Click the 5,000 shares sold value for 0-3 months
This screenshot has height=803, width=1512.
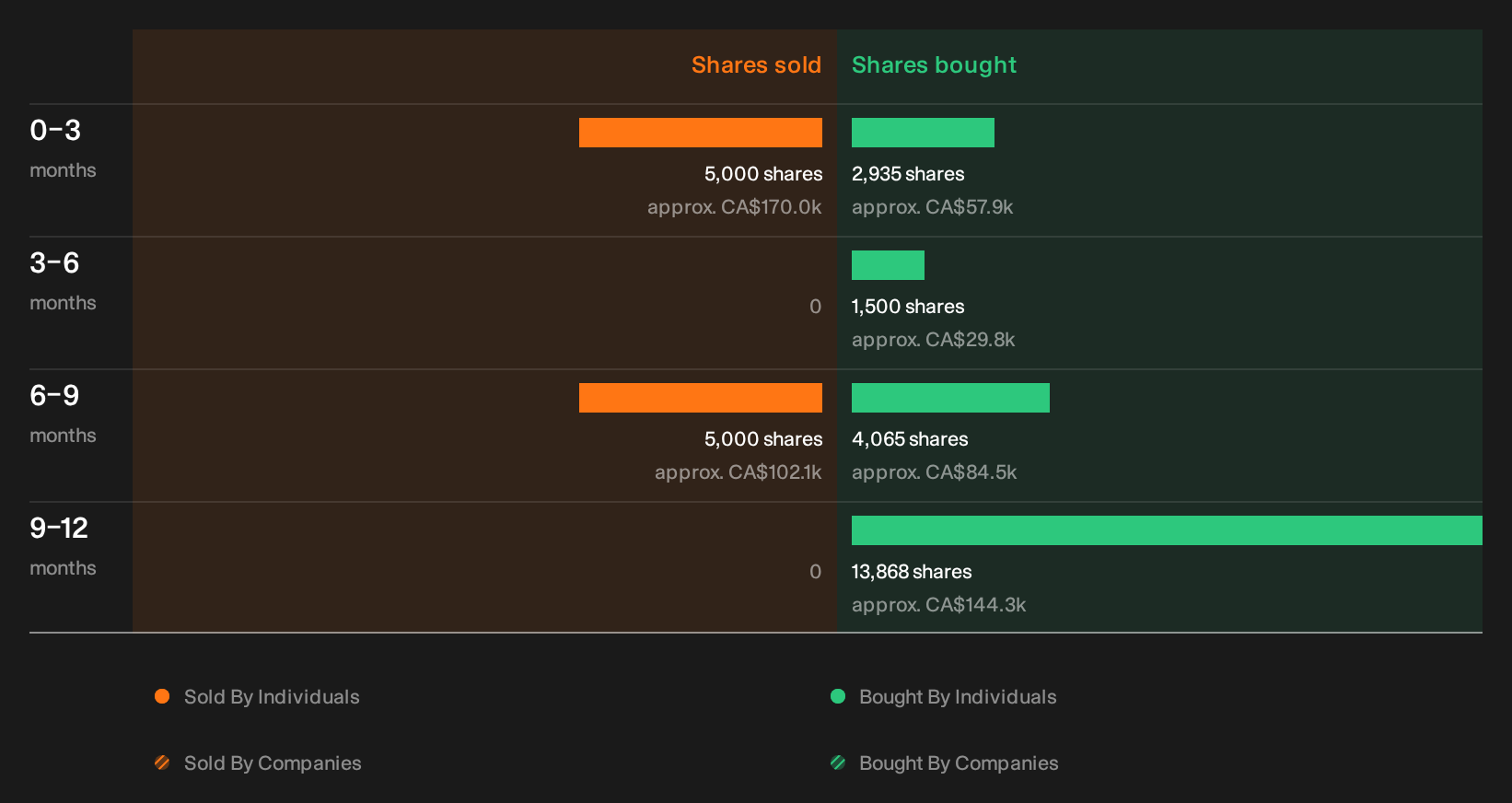point(763,174)
